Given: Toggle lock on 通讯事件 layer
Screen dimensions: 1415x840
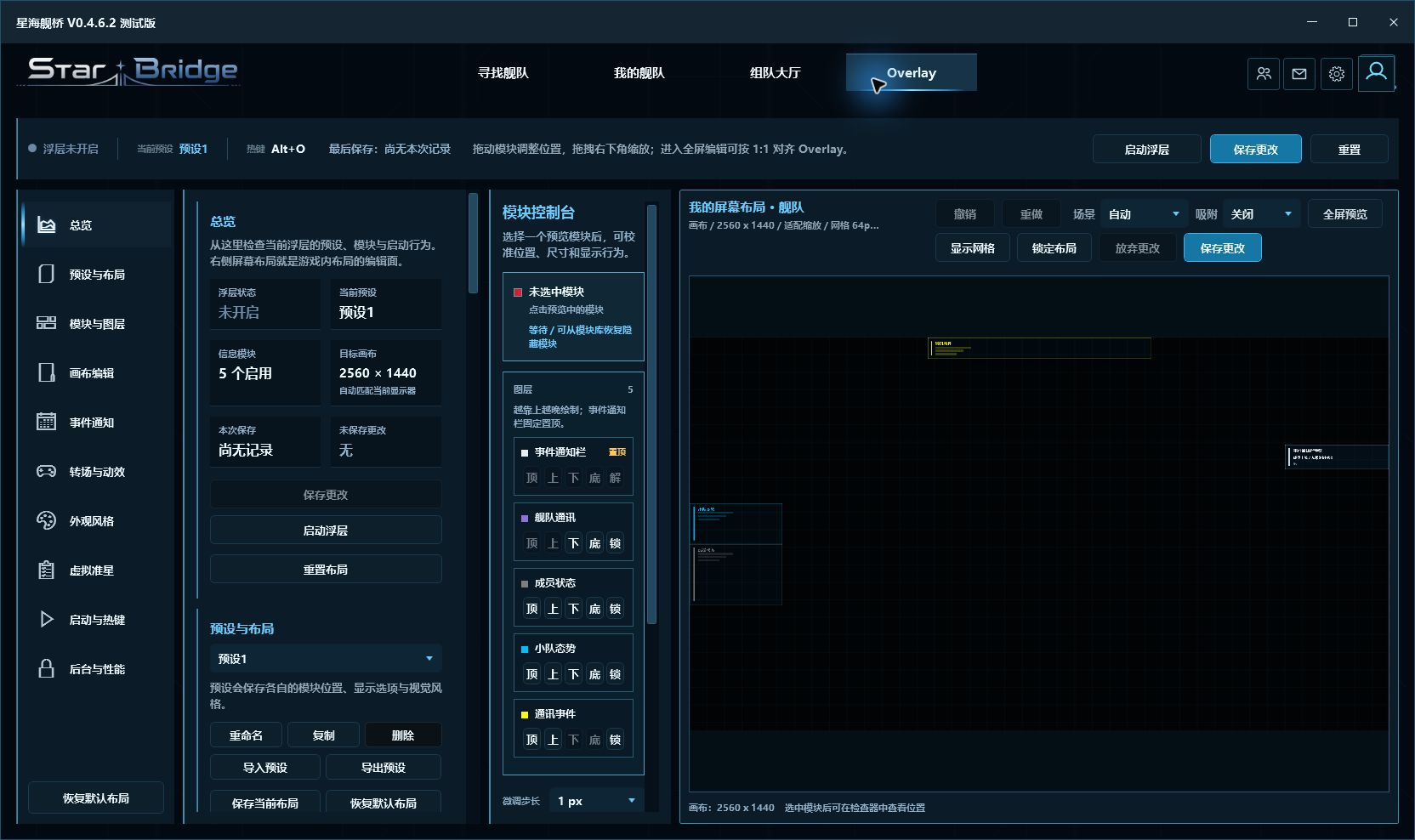Looking at the screenshot, I should tap(615, 740).
